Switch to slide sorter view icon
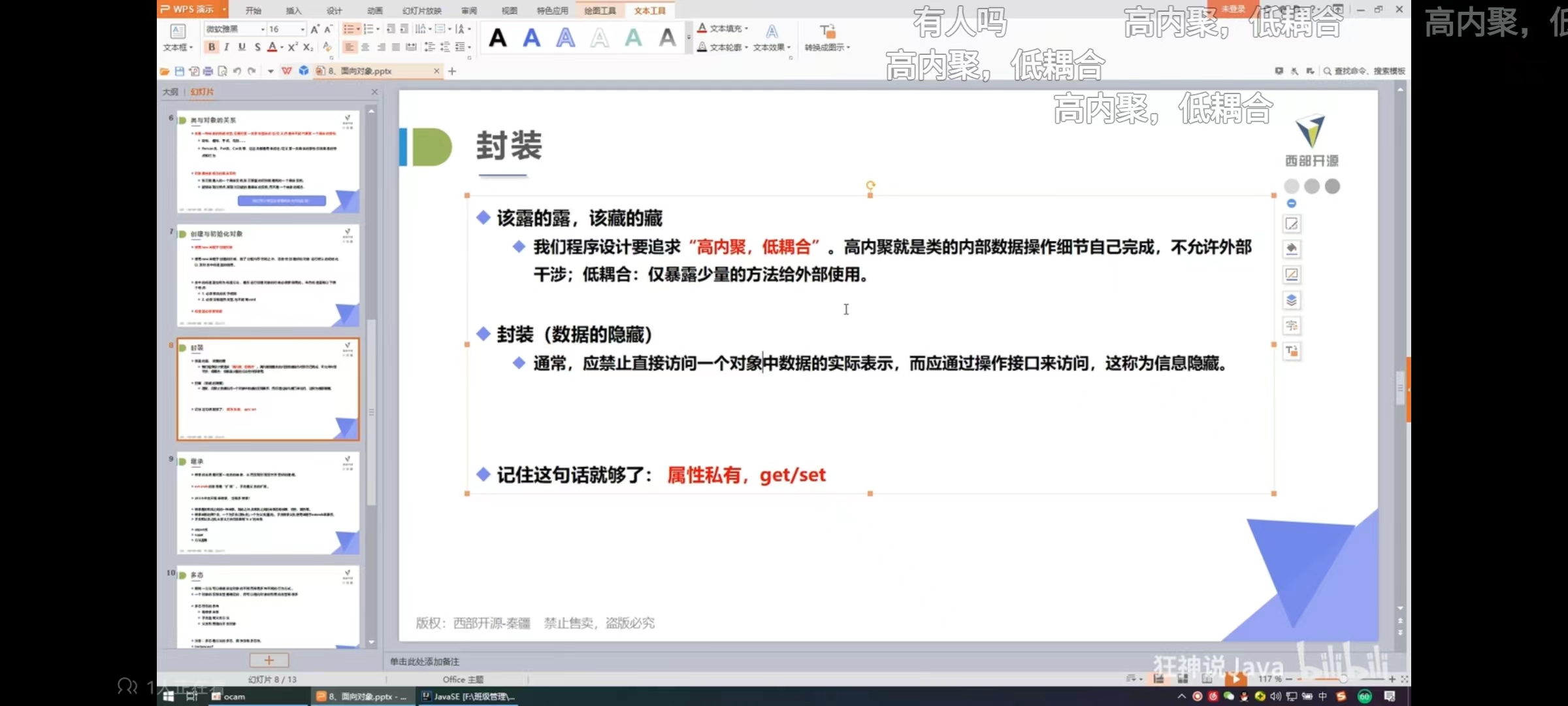 pos(1183,679)
